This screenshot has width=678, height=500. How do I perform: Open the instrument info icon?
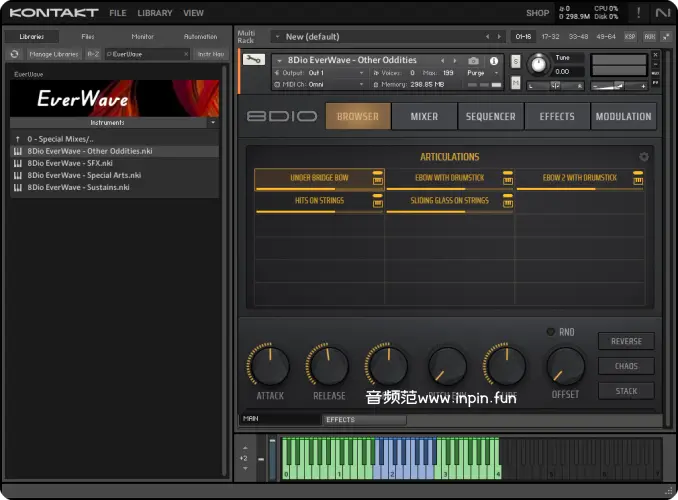tap(493, 61)
